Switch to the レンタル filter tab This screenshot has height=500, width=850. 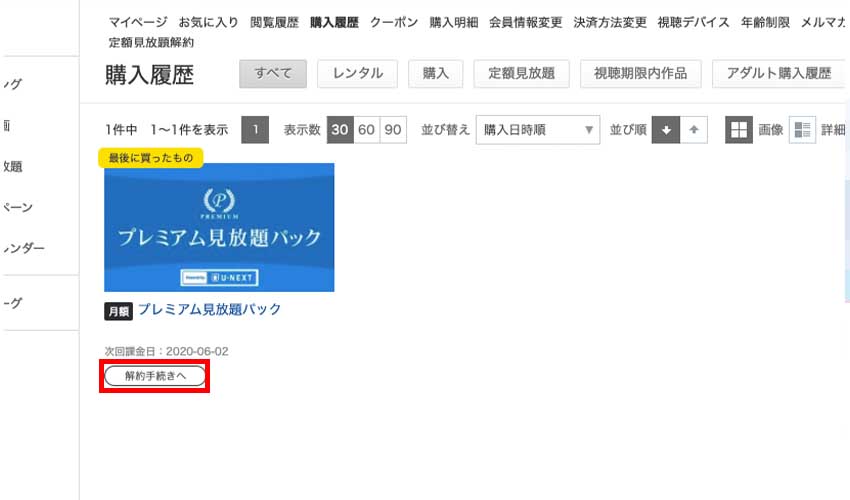click(x=357, y=73)
